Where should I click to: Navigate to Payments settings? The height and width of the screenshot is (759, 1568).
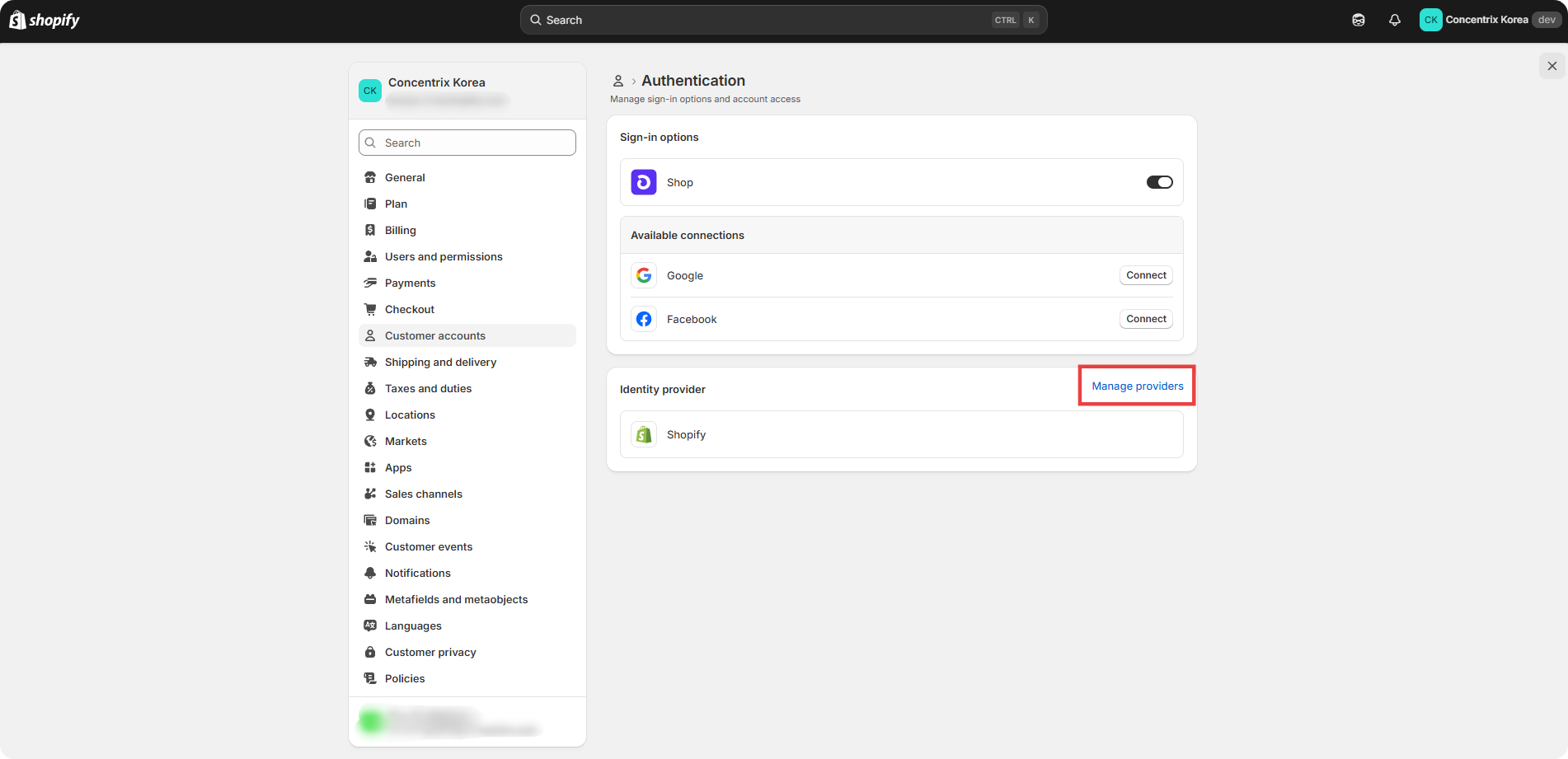point(467,283)
